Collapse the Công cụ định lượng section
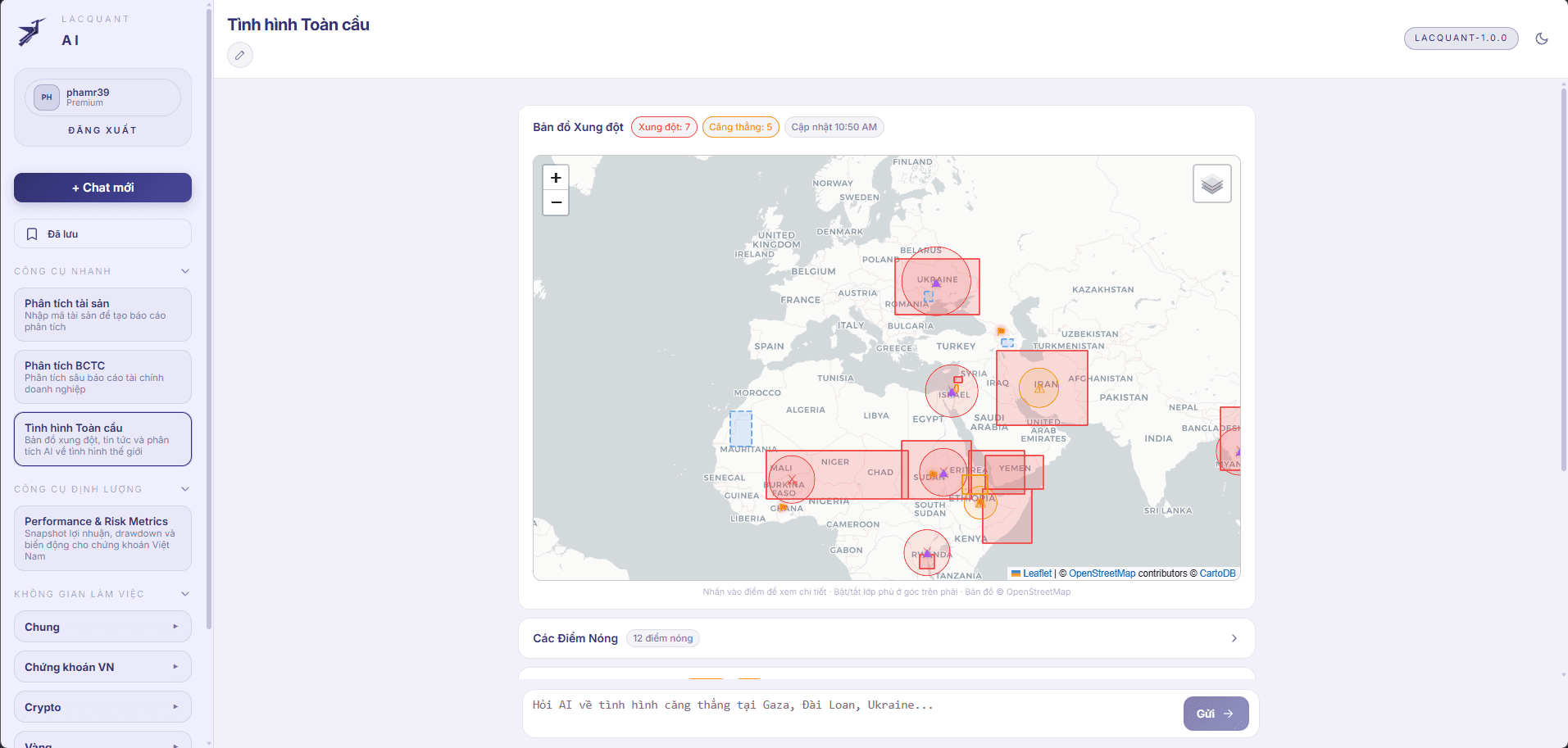The image size is (1568, 748). click(185, 489)
